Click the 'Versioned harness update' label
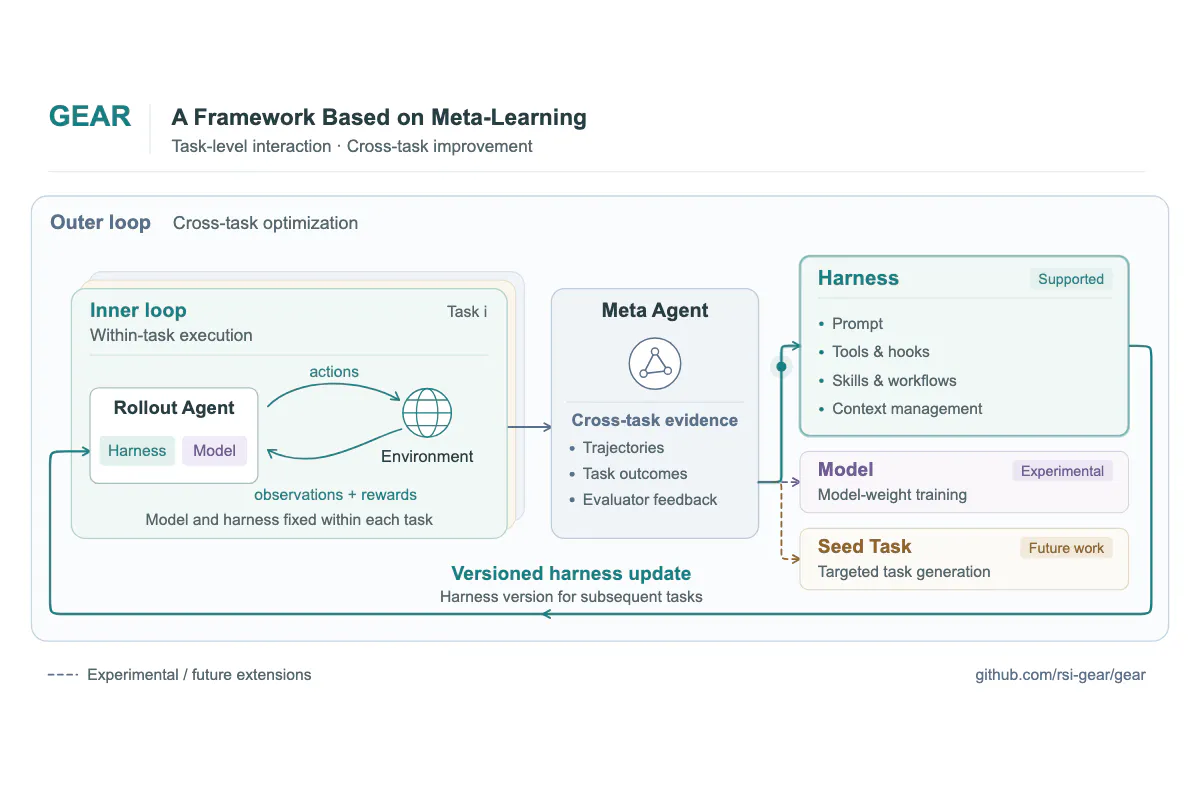1200x800 pixels. (571, 574)
